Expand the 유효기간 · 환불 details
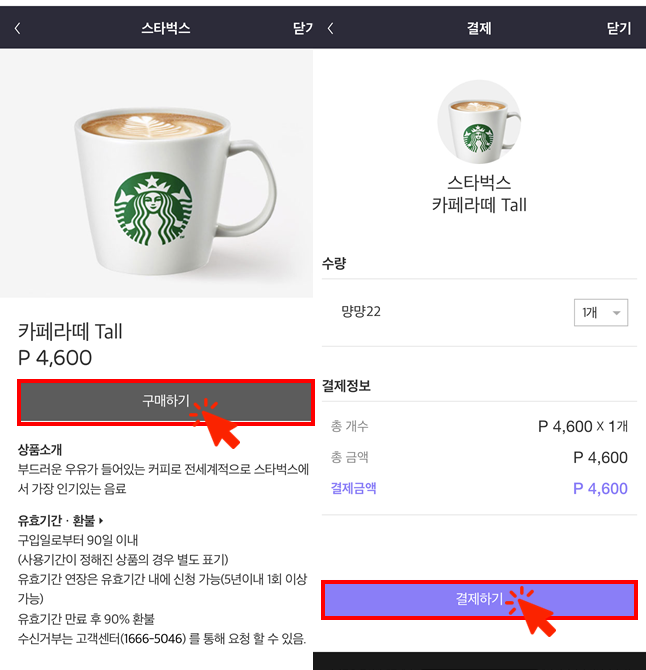This screenshot has height=670, width=646. click(60, 520)
